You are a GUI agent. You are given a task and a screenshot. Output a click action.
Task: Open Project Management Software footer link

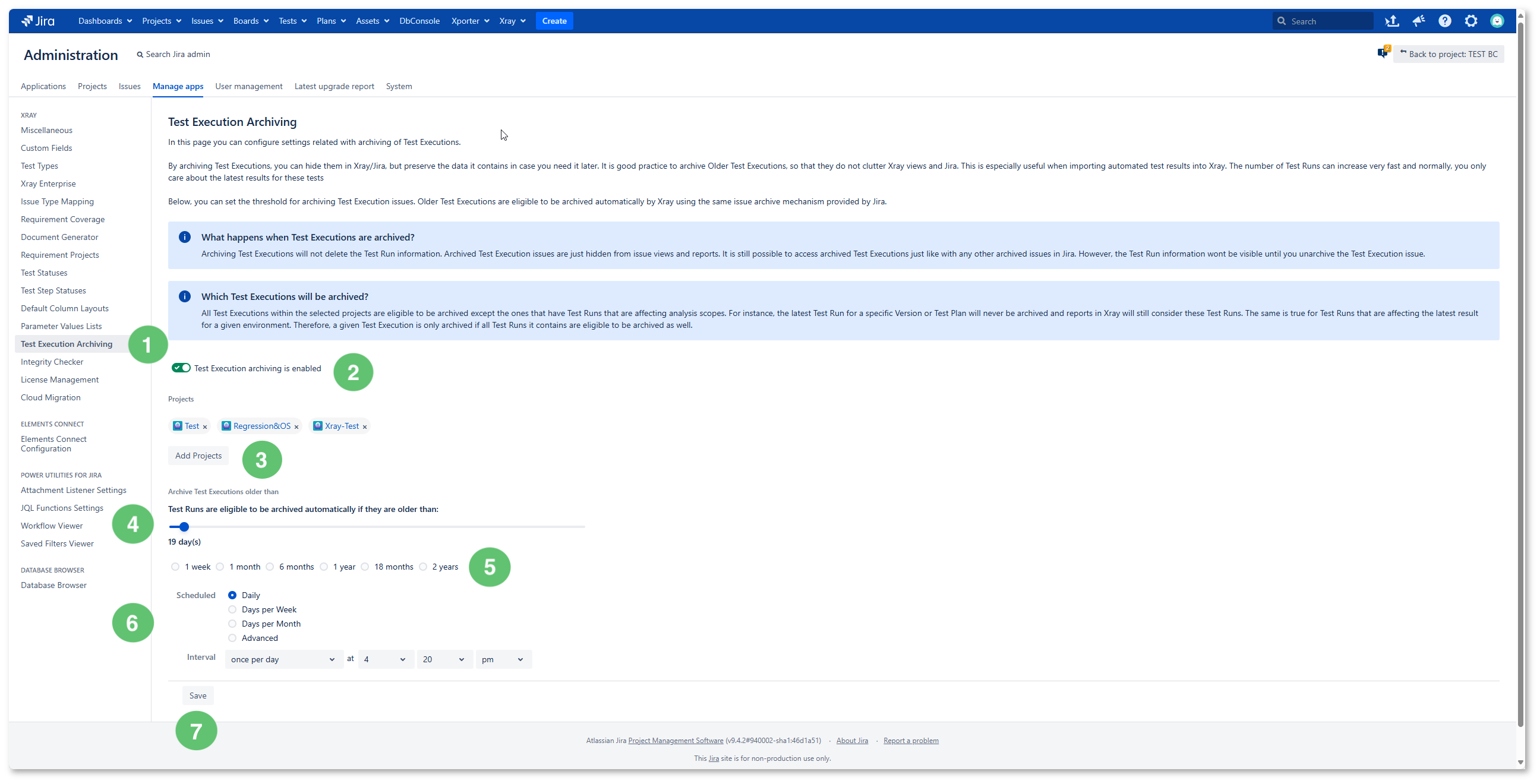[x=676, y=741]
